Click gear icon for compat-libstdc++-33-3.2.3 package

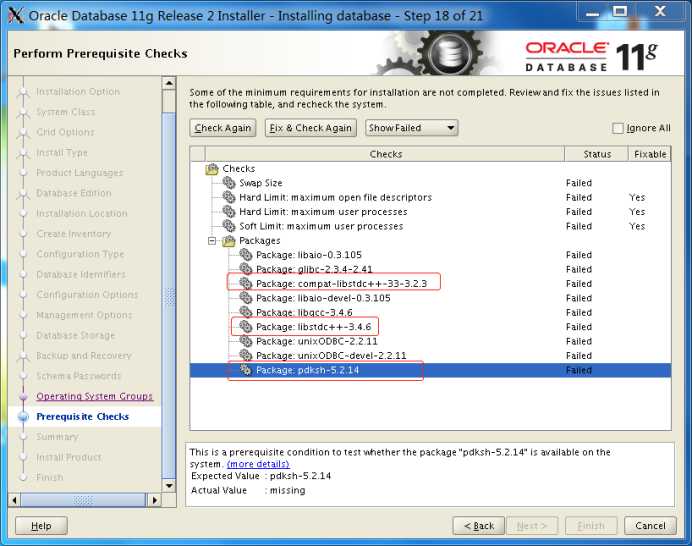pos(246,283)
